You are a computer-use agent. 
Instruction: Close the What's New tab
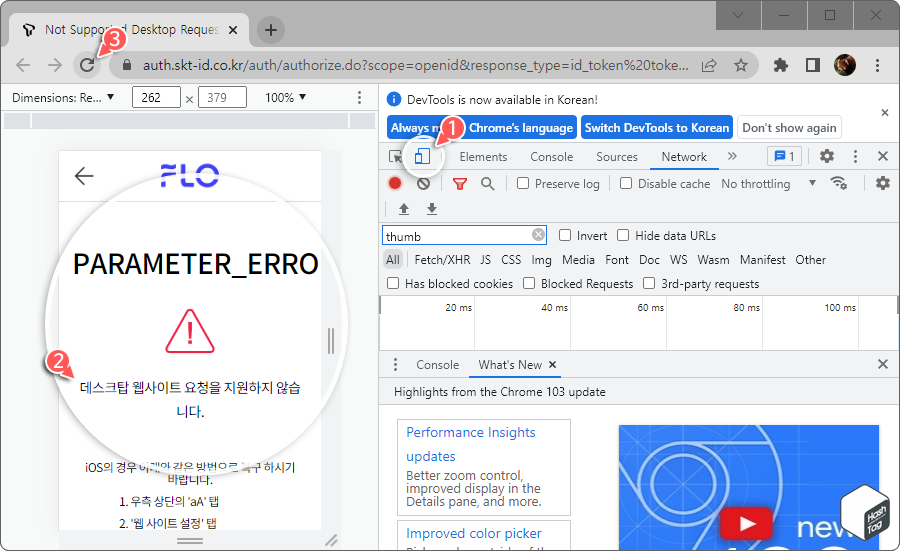click(x=552, y=364)
